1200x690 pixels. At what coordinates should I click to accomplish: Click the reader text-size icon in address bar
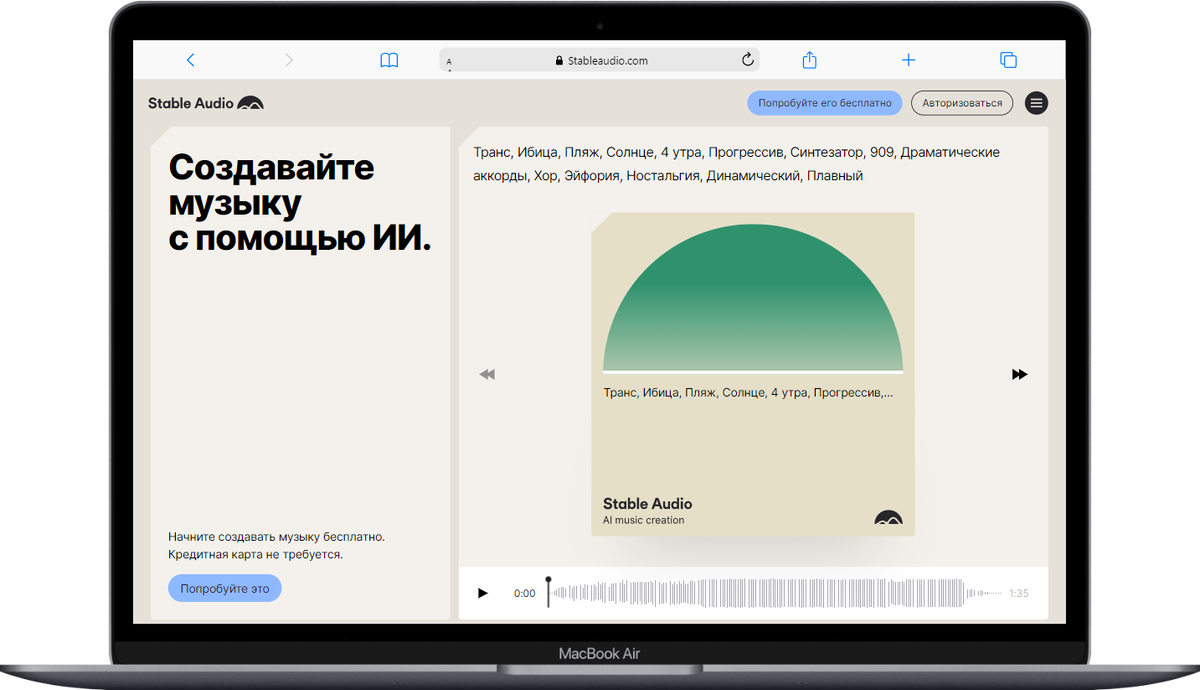click(x=449, y=62)
